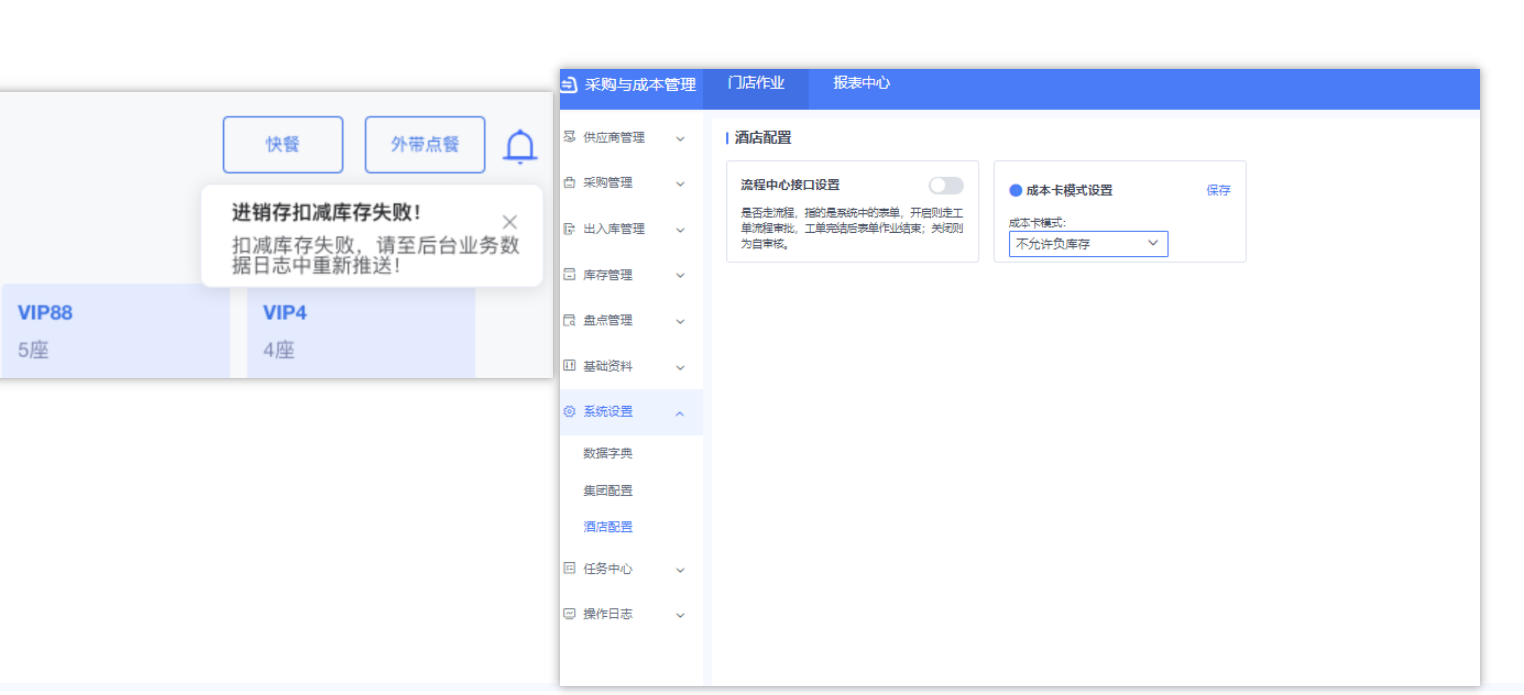Expand the 采购管理 menu chevron
1524x695 pixels.
pyautogui.click(x=681, y=184)
